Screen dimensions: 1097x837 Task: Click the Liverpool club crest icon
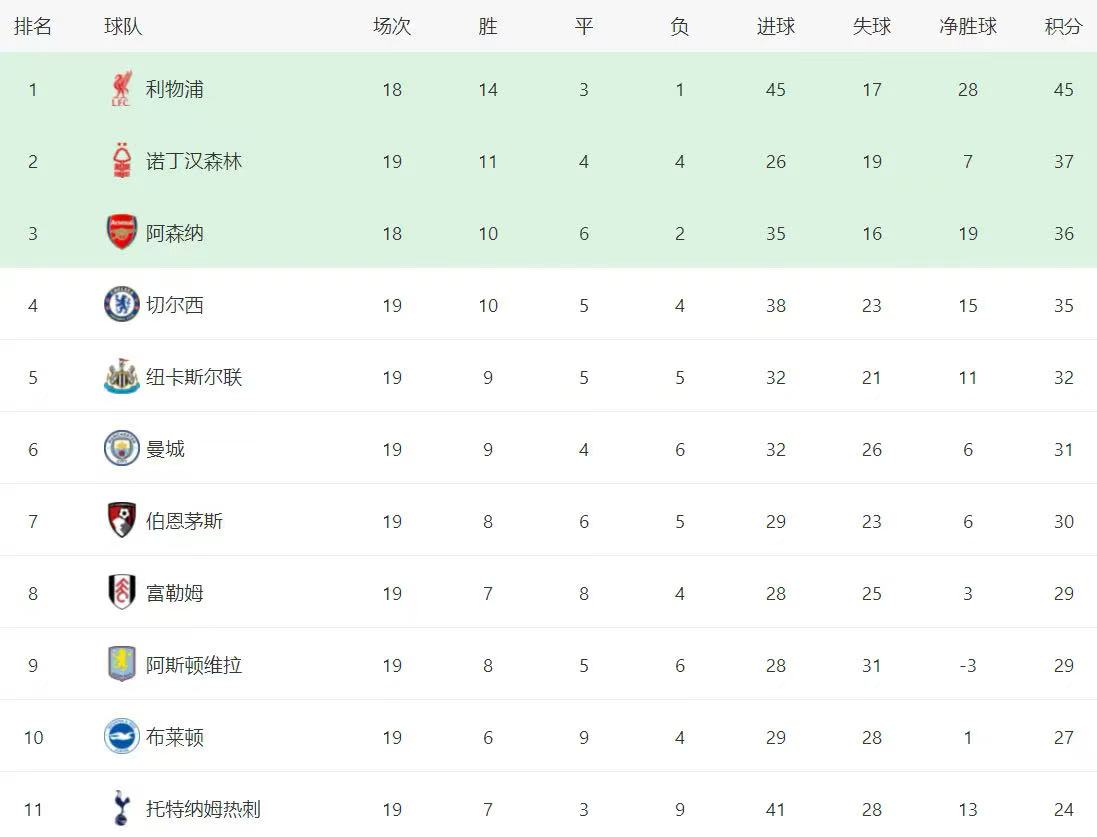click(x=121, y=89)
